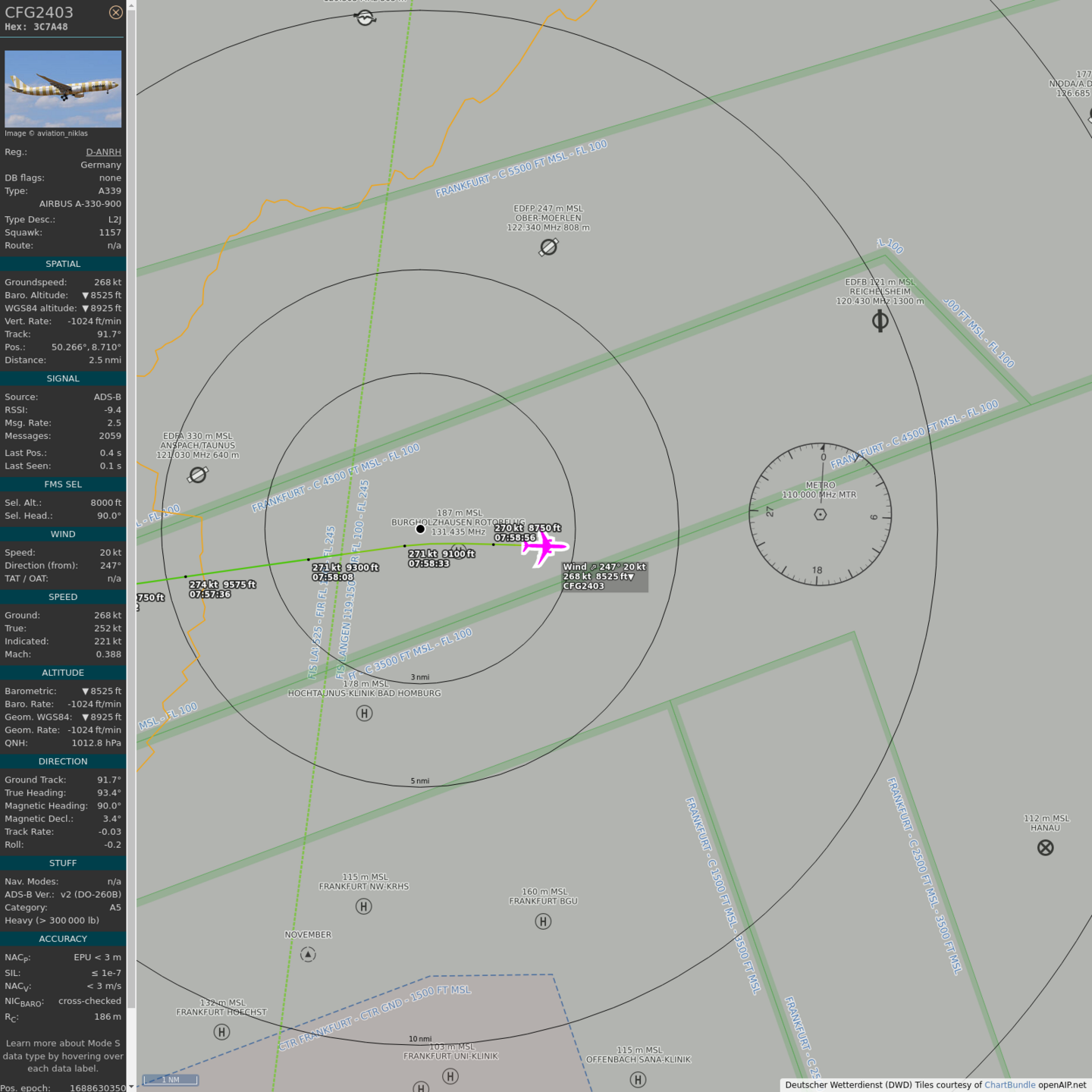Open the openAIP.net attribution link
1092x1092 pixels.
(x=1062, y=1085)
